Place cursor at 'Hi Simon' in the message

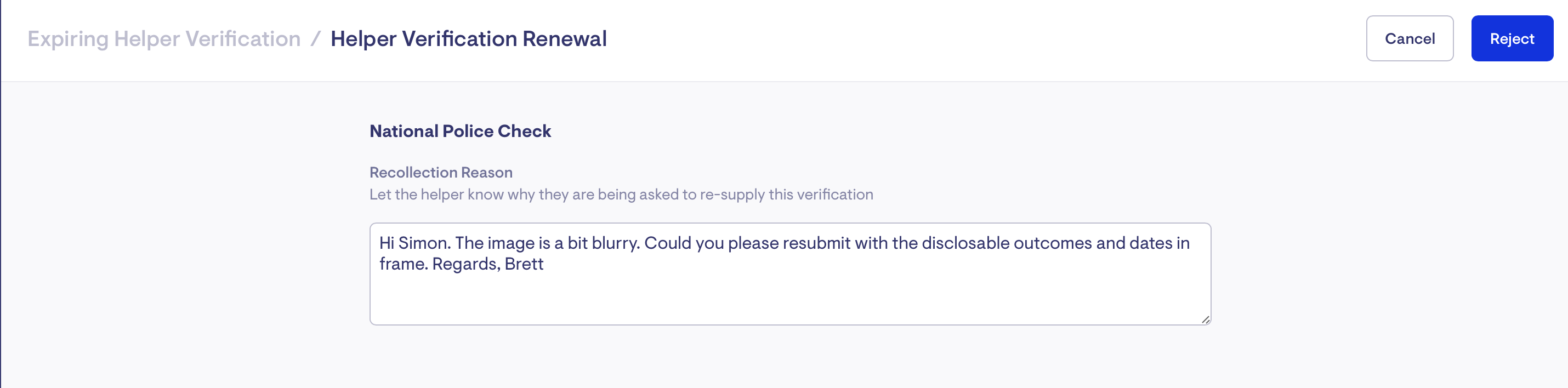414,243
